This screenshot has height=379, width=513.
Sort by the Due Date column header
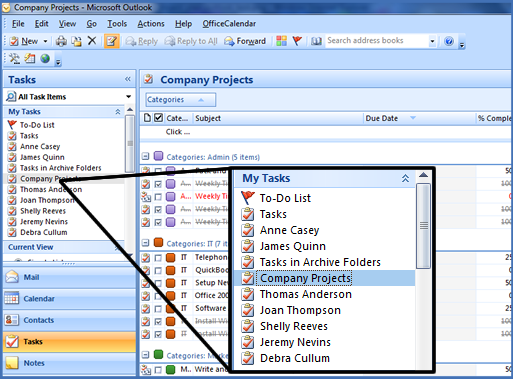coord(419,118)
